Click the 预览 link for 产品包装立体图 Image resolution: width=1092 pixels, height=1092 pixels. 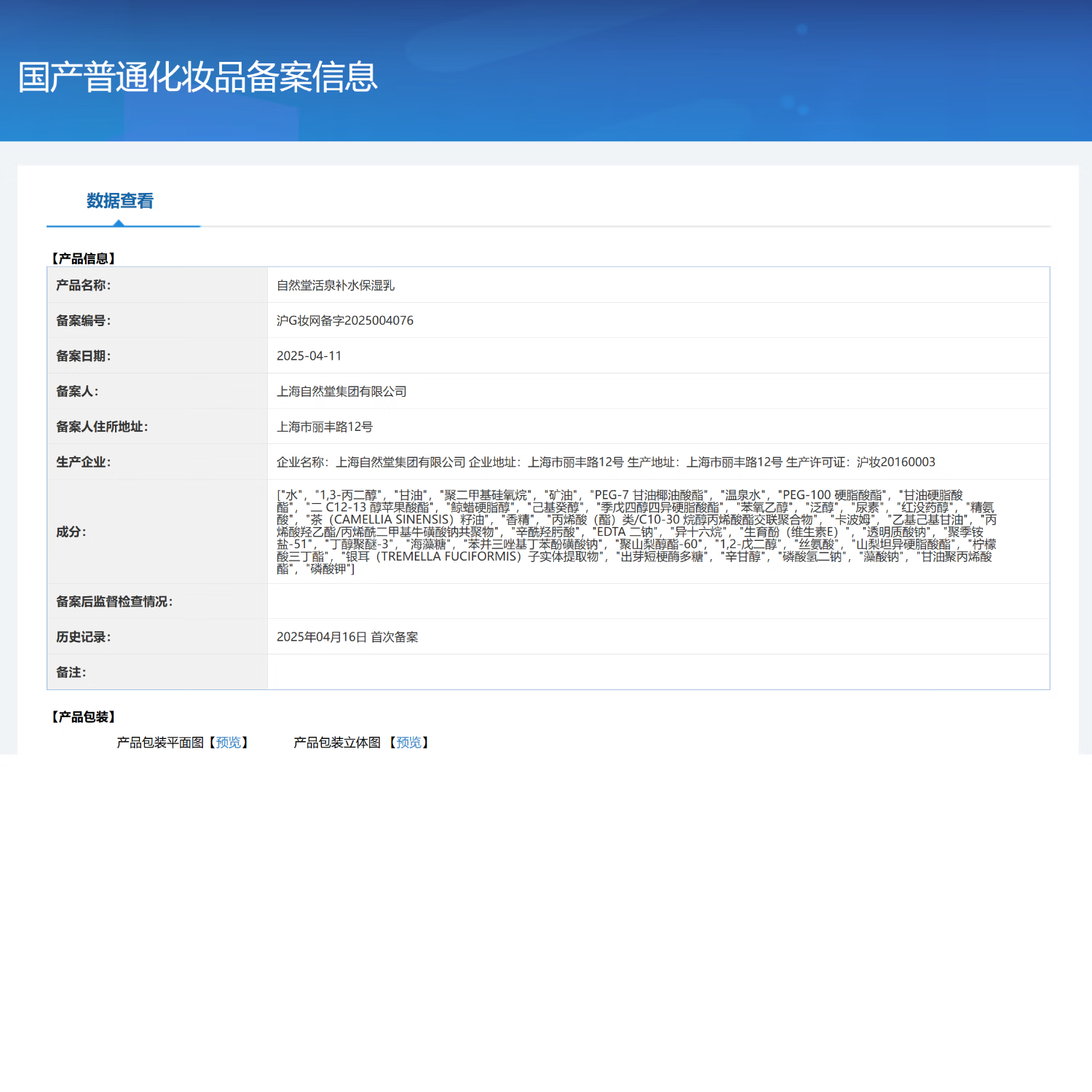(x=409, y=743)
